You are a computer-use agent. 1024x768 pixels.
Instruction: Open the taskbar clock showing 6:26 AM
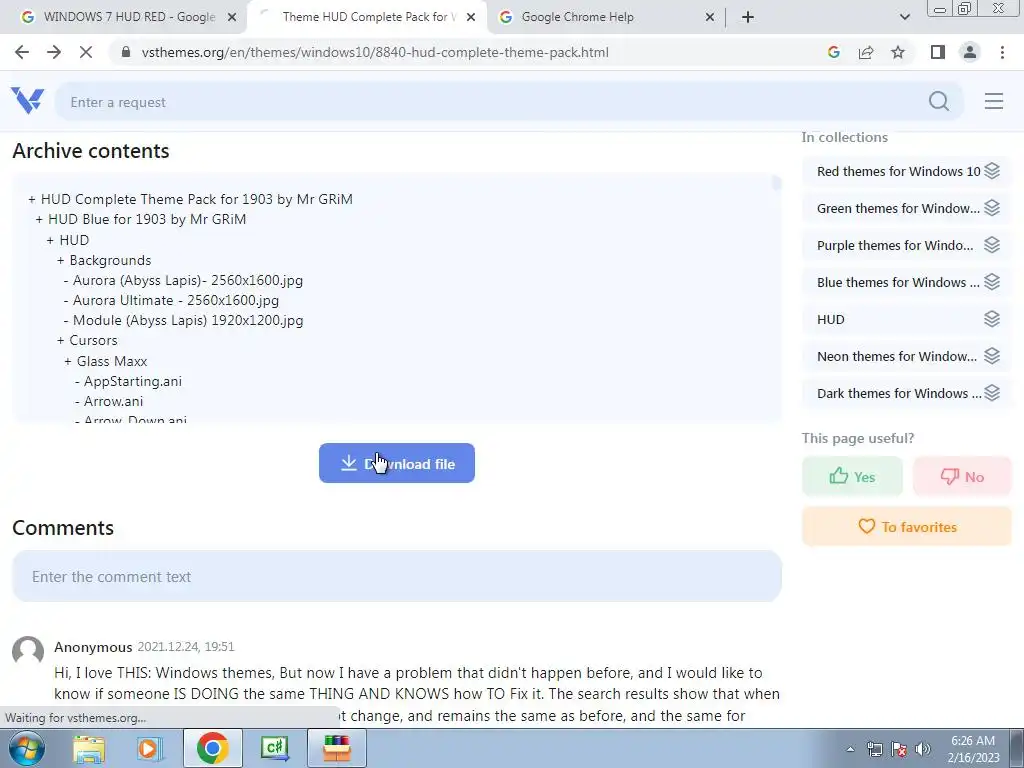pos(973,748)
